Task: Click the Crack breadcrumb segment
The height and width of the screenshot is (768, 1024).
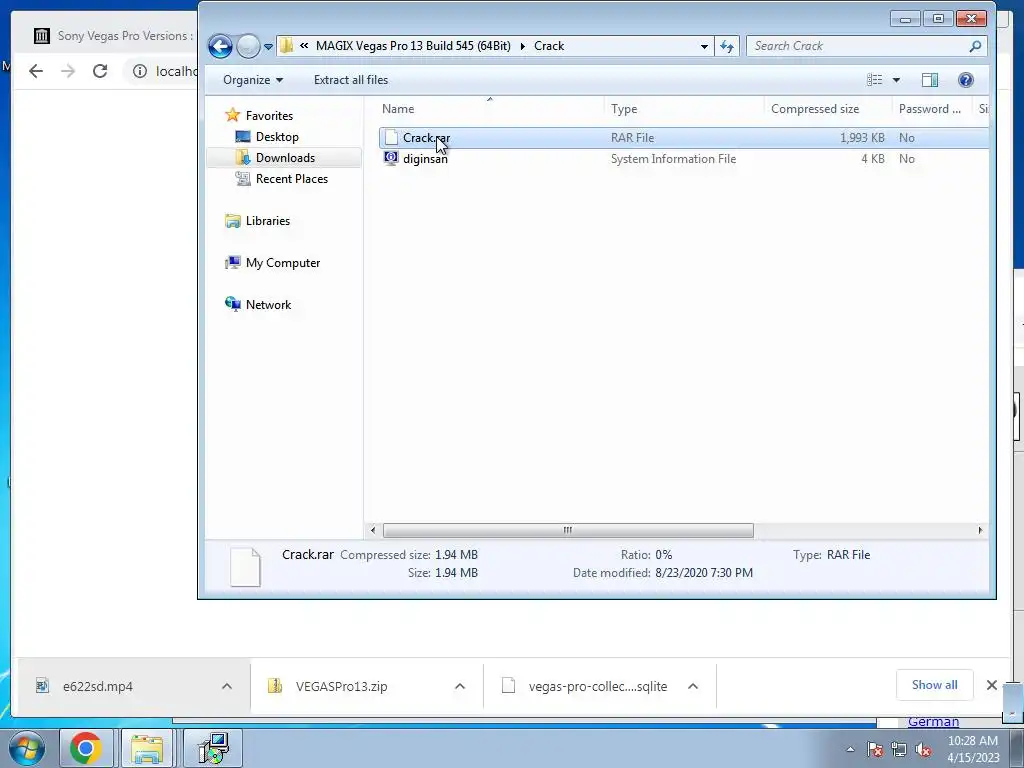Action: [549, 46]
